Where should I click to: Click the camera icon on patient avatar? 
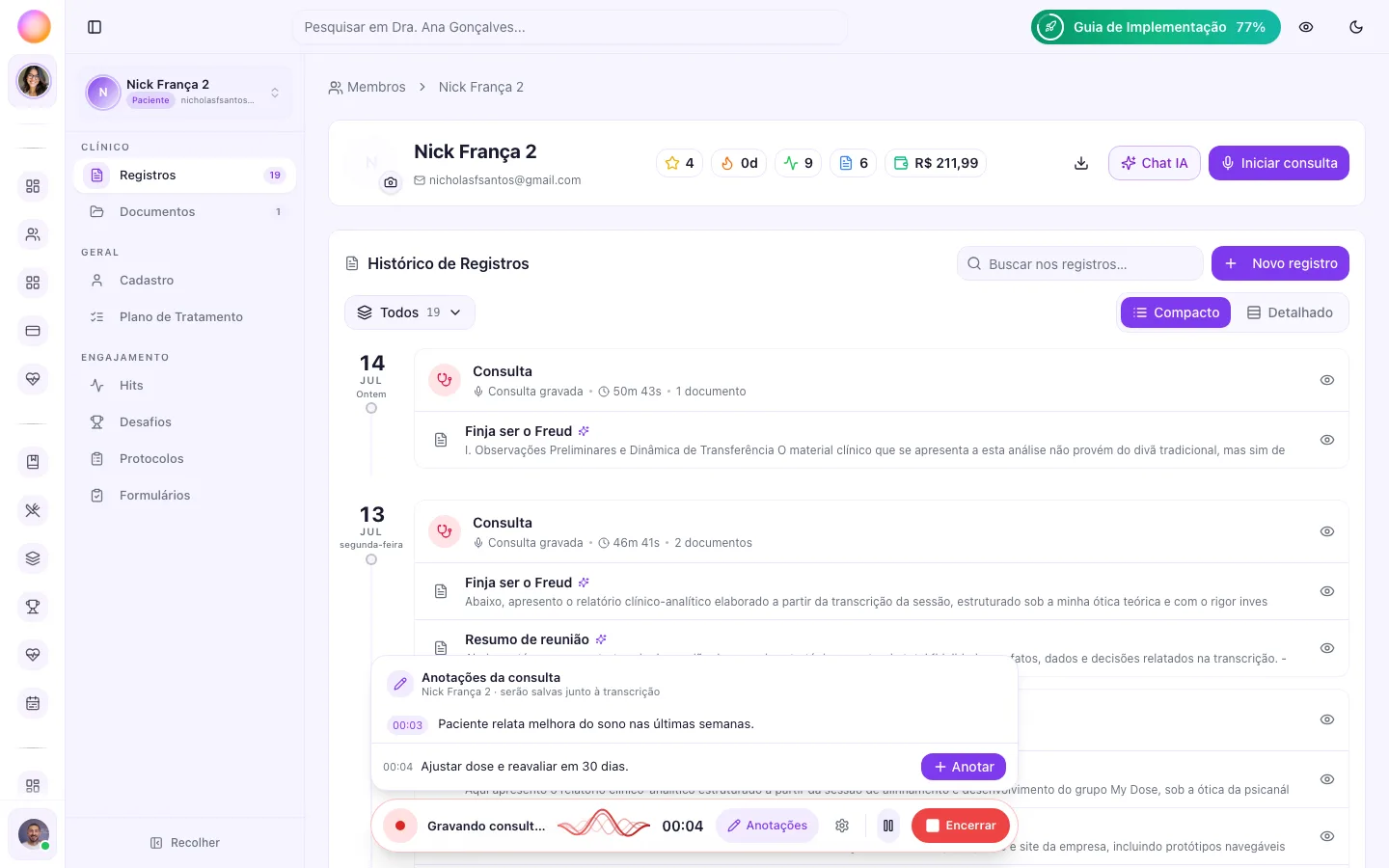[391, 181]
